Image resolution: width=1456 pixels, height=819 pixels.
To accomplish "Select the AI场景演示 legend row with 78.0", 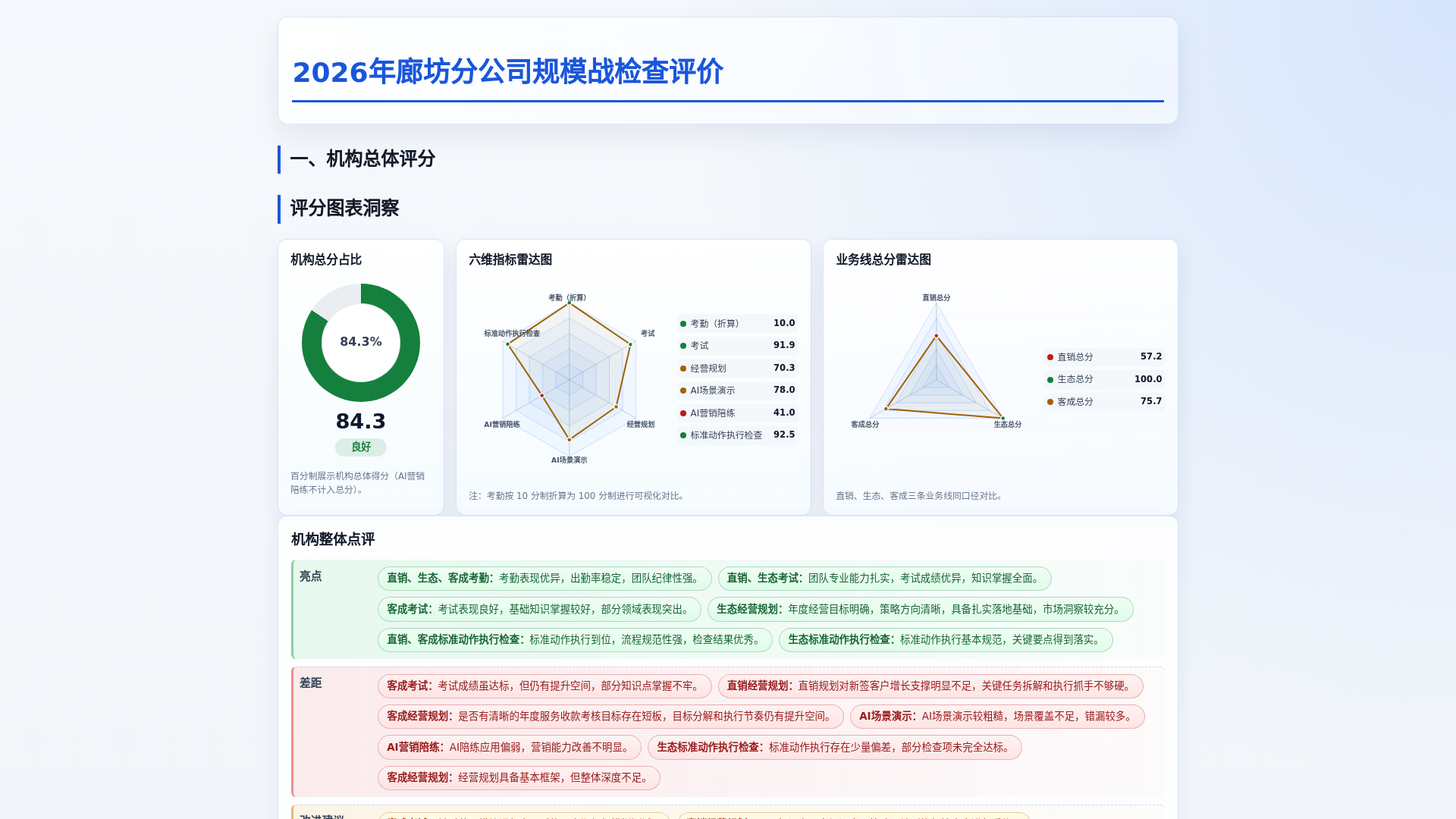I will pos(738,391).
